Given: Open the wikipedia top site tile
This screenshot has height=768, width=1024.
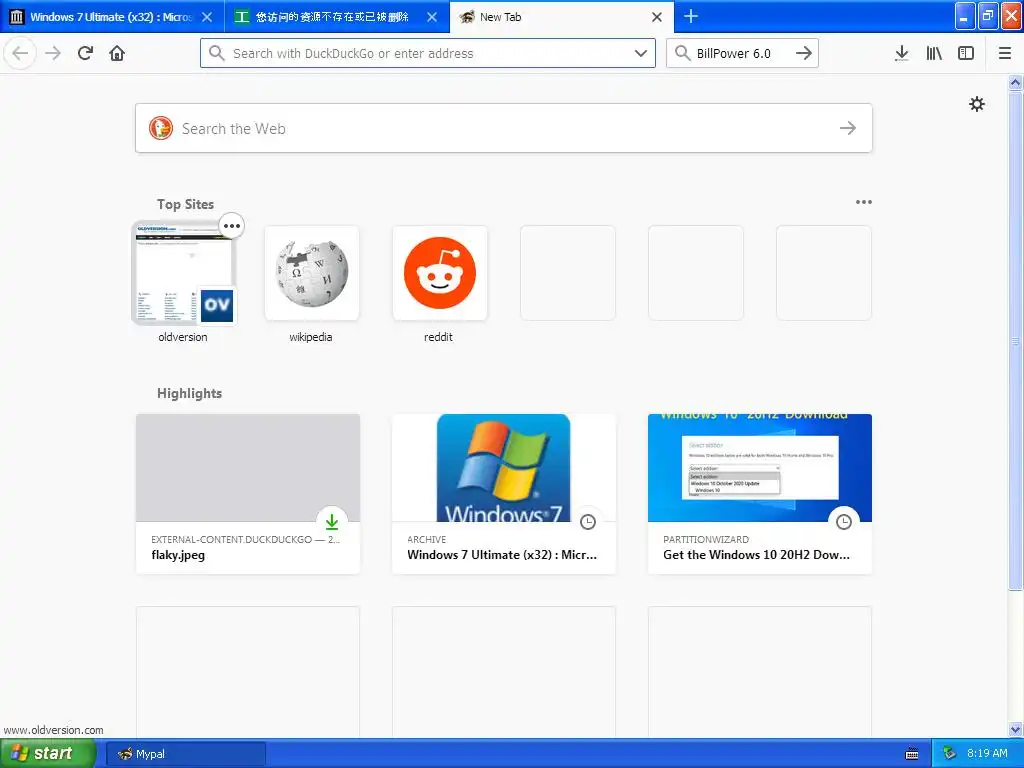Looking at the screenshot, I should point(312,273).
